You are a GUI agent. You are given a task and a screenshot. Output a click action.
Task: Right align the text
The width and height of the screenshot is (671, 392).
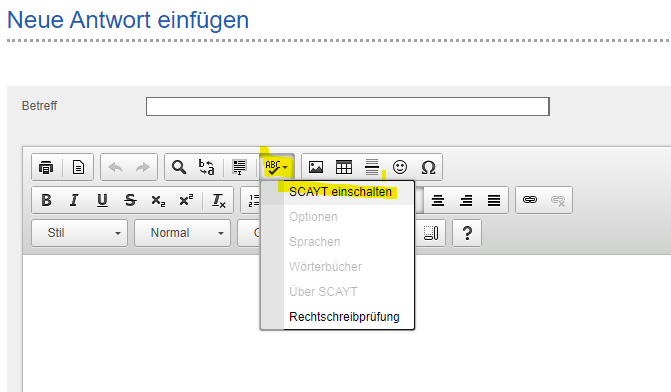coord(466,200)
